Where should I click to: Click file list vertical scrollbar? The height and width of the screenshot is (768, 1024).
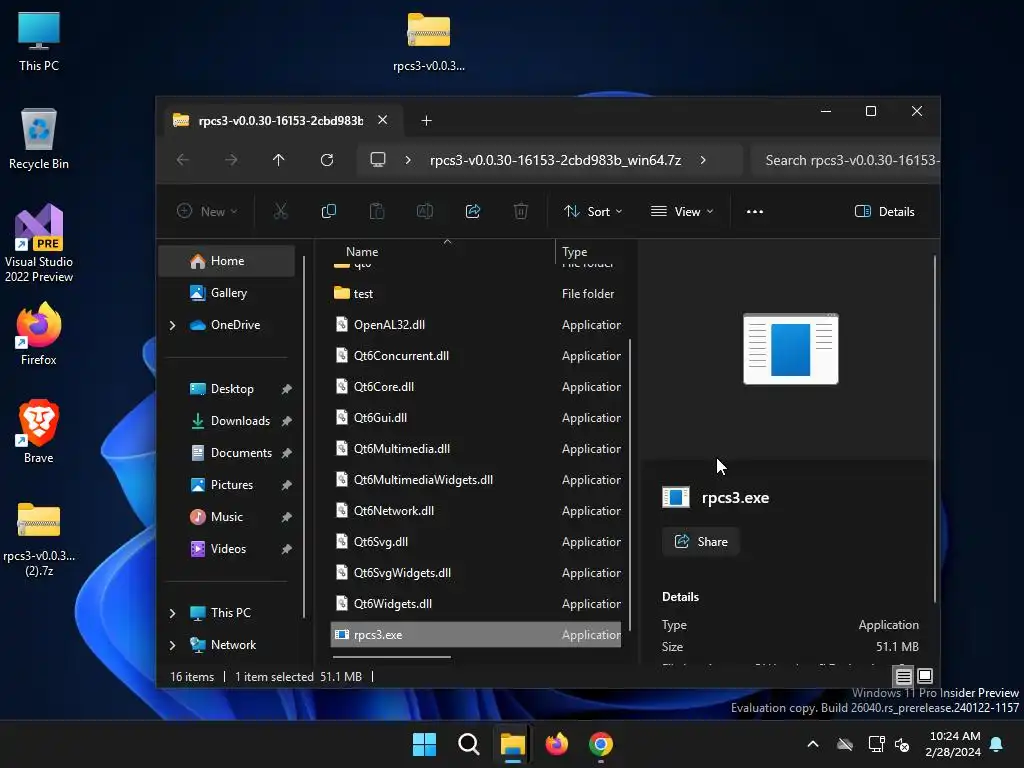(x=630, y=483)
